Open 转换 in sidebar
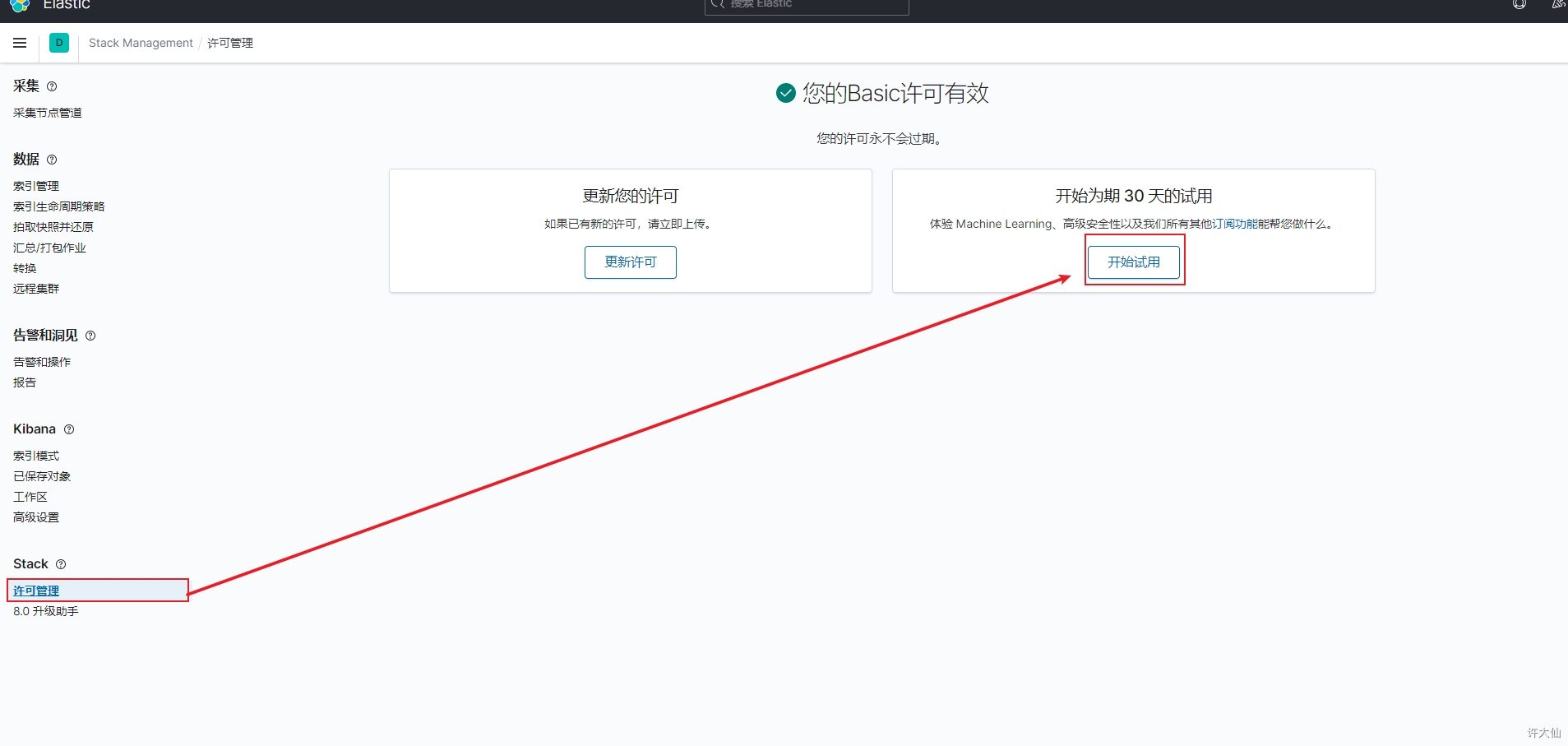Viewport: 1568px width, 746px height. coord(25,268)
